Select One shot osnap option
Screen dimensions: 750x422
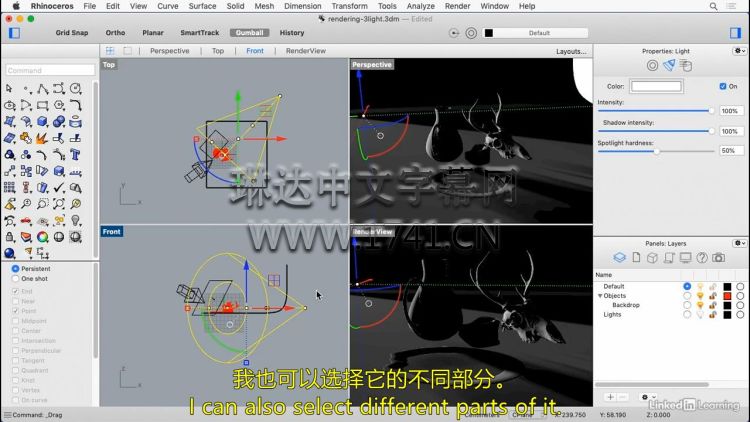(x=16, y=278)
